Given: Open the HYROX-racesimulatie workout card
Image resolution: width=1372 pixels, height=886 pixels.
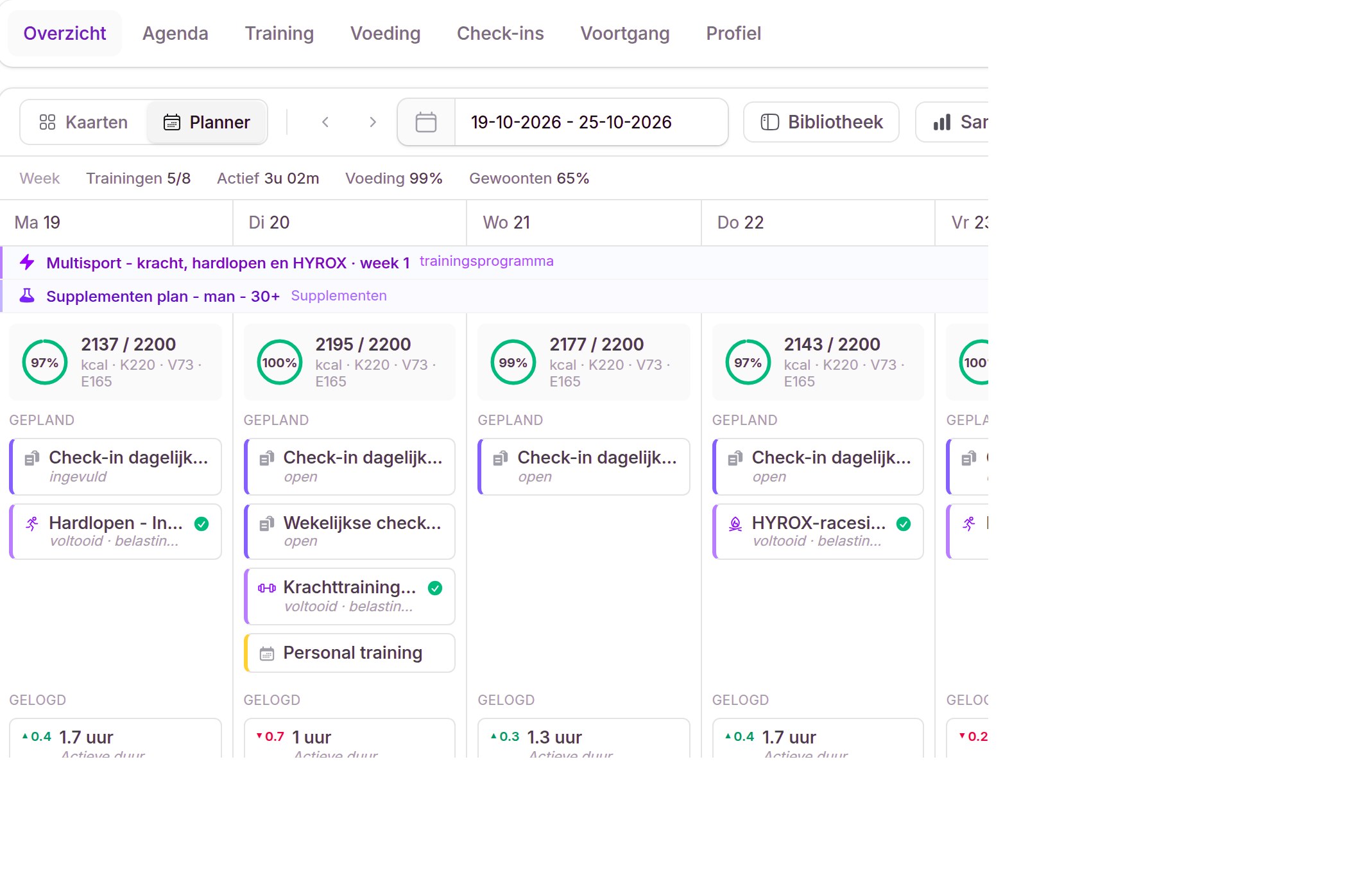Looking at the screenshot, I should 818,532.
